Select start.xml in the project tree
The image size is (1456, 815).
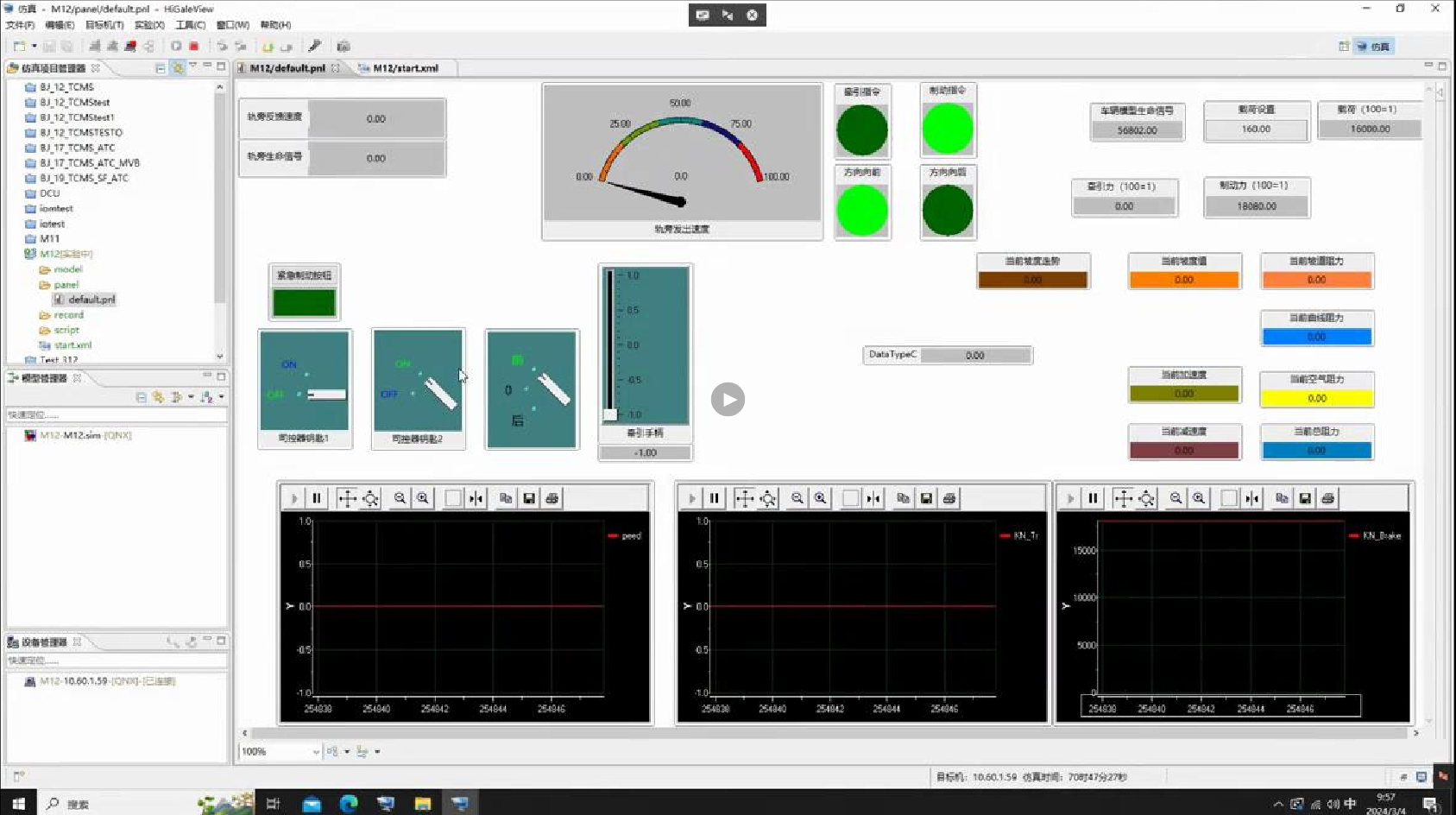(x=72, y=345)
